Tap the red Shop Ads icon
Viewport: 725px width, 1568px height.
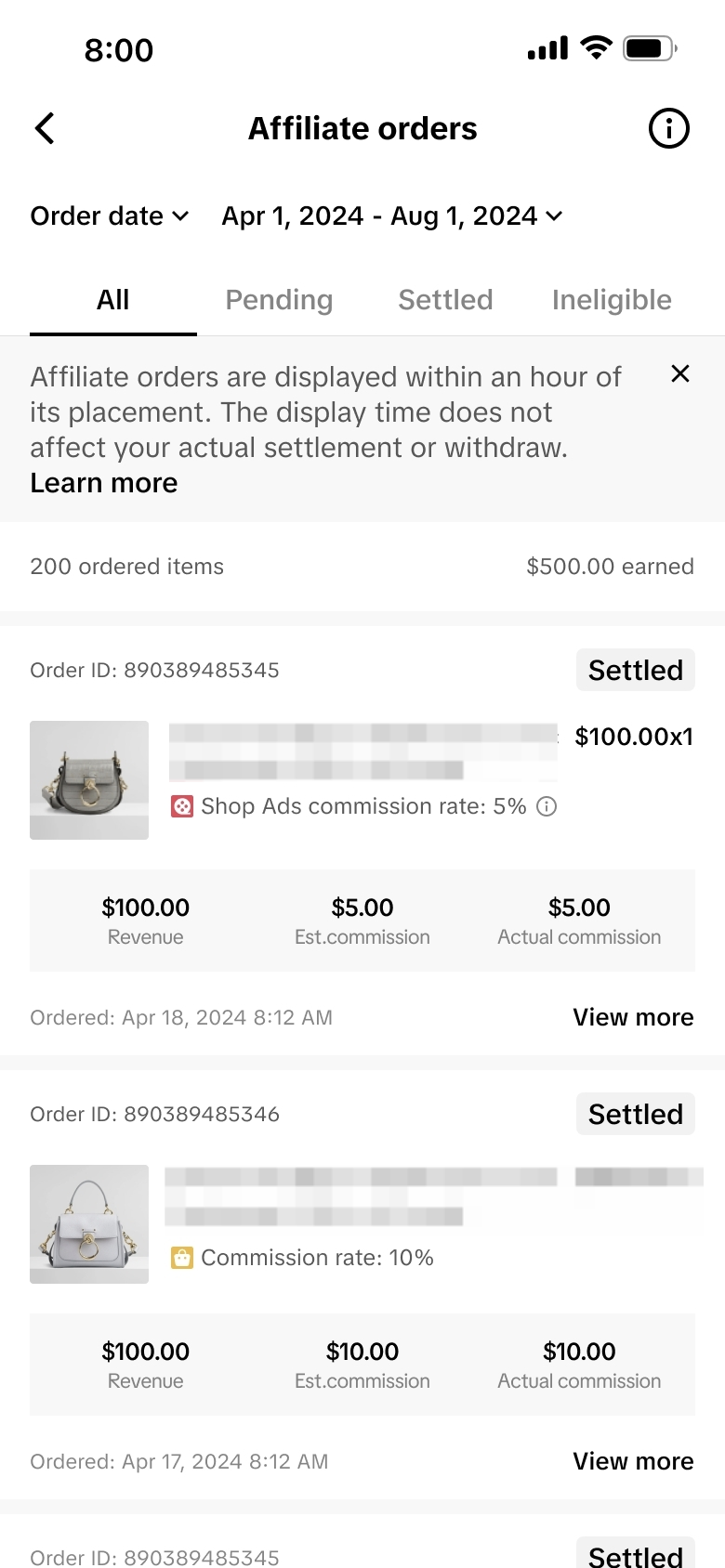pyautogui.click(x=182, y=806)
